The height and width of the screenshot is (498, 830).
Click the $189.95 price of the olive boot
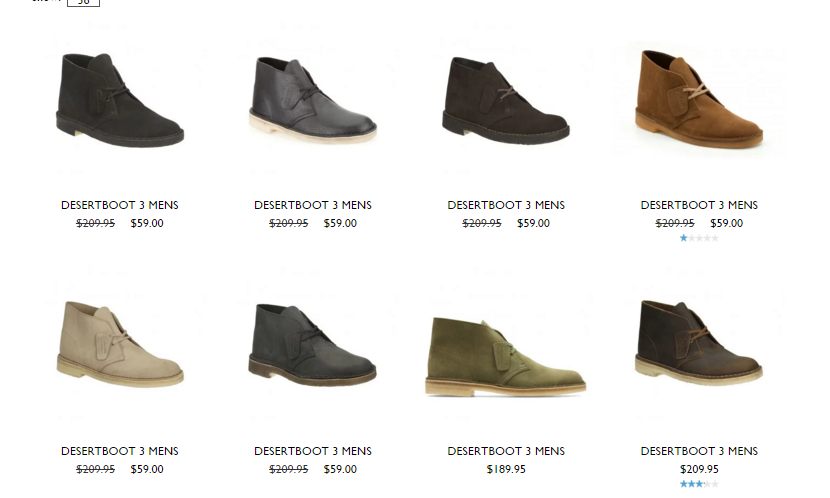pos(506,469)
